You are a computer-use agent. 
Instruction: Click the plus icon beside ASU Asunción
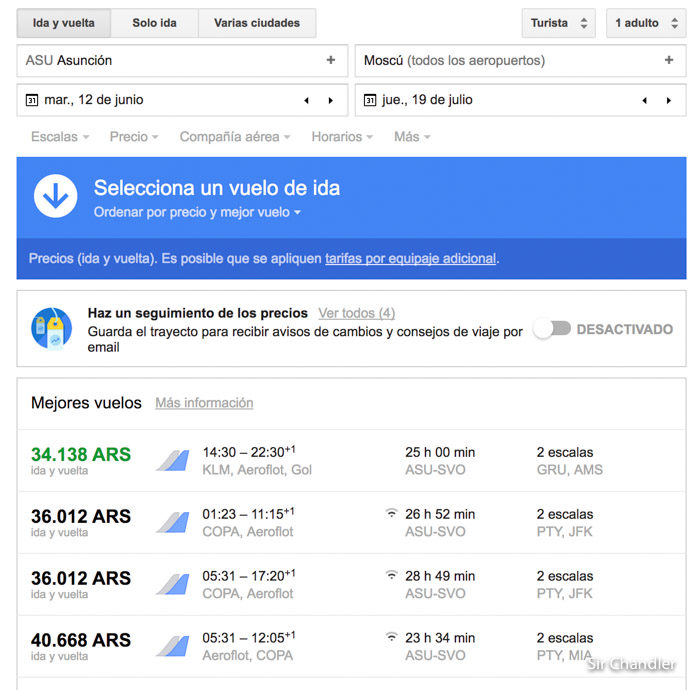tap(331, 60)
